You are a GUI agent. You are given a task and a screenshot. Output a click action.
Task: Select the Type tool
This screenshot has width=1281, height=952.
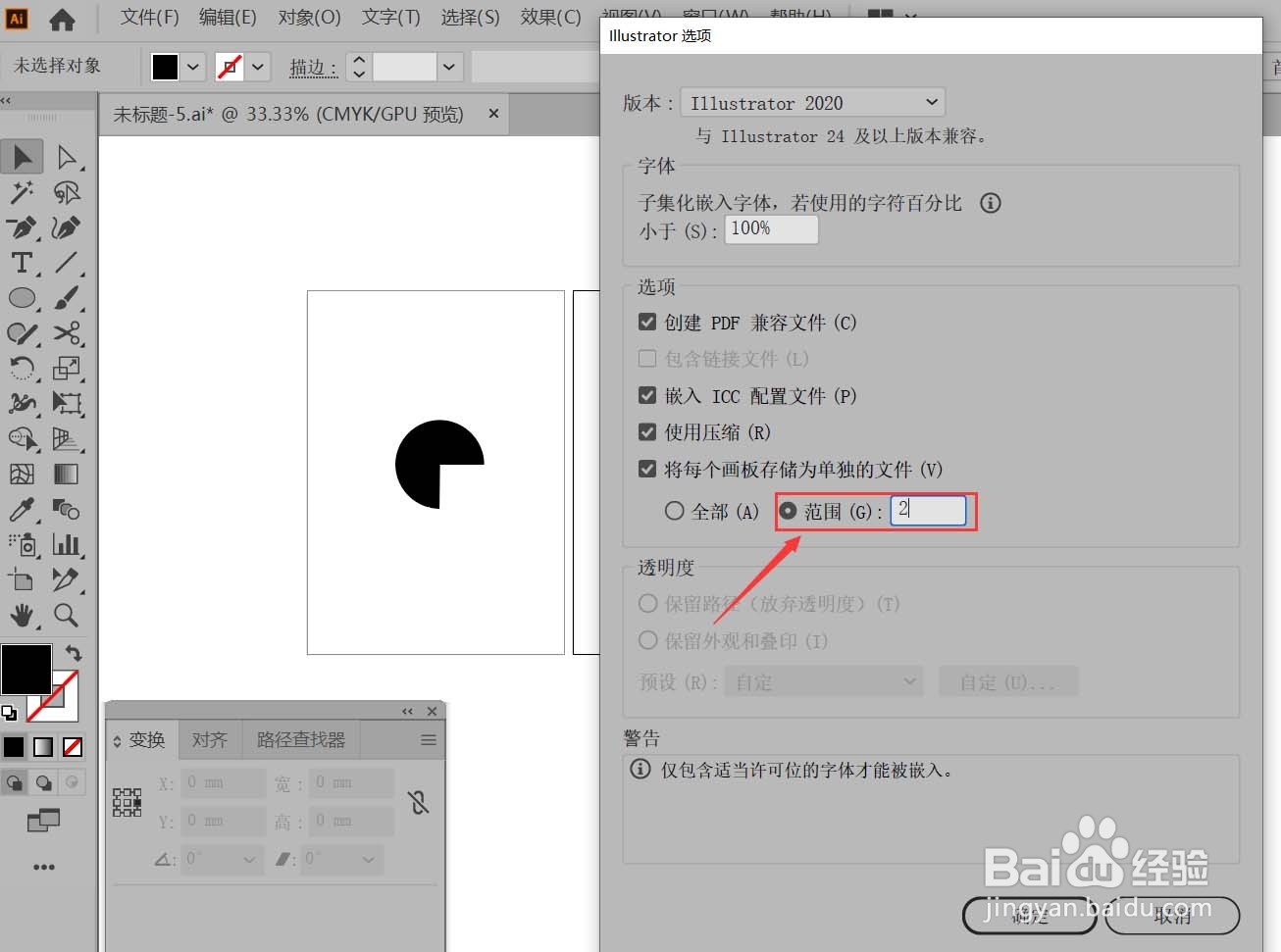pyautogui.click(x=22, y=263)
